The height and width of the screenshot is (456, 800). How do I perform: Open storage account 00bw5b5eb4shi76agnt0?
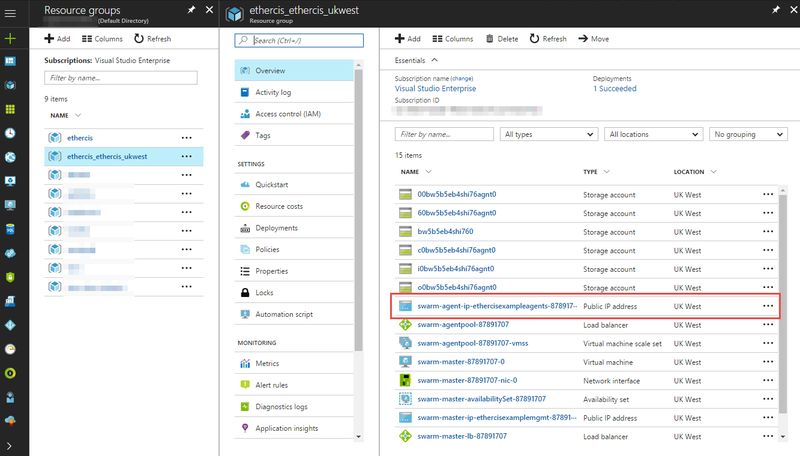457,194
